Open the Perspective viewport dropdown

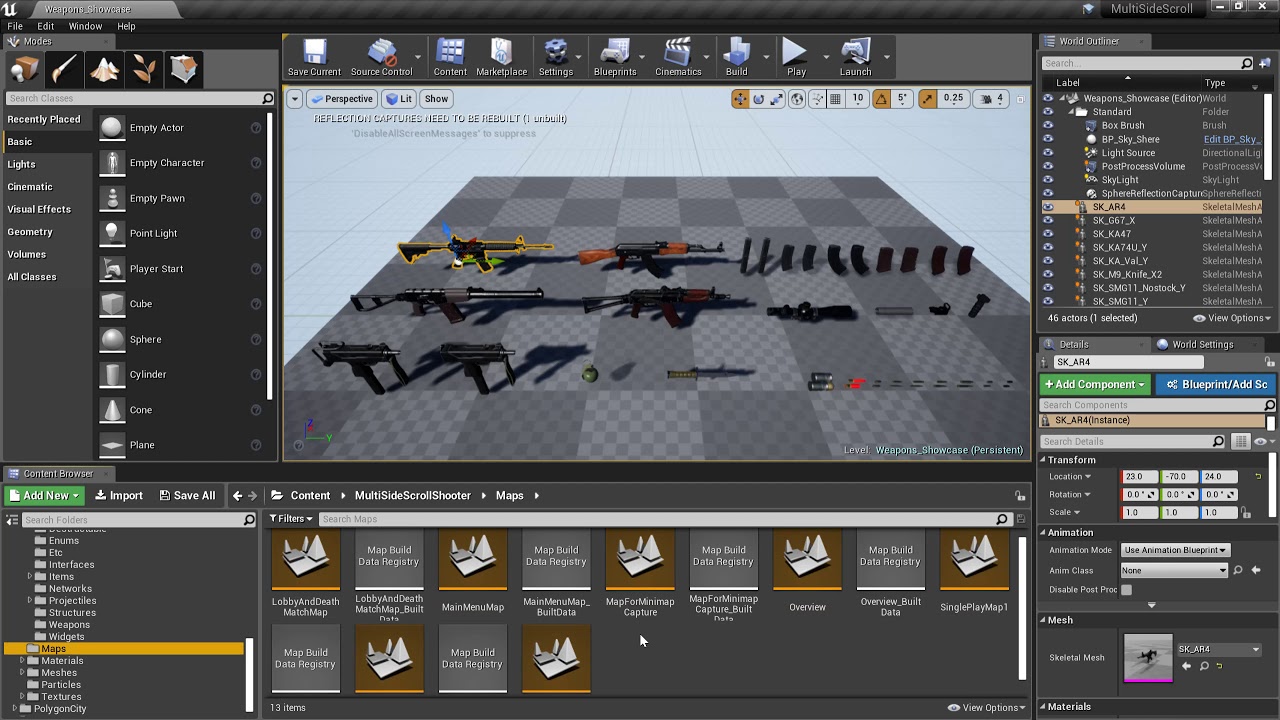pyautogui.click(x=341, y=99)
